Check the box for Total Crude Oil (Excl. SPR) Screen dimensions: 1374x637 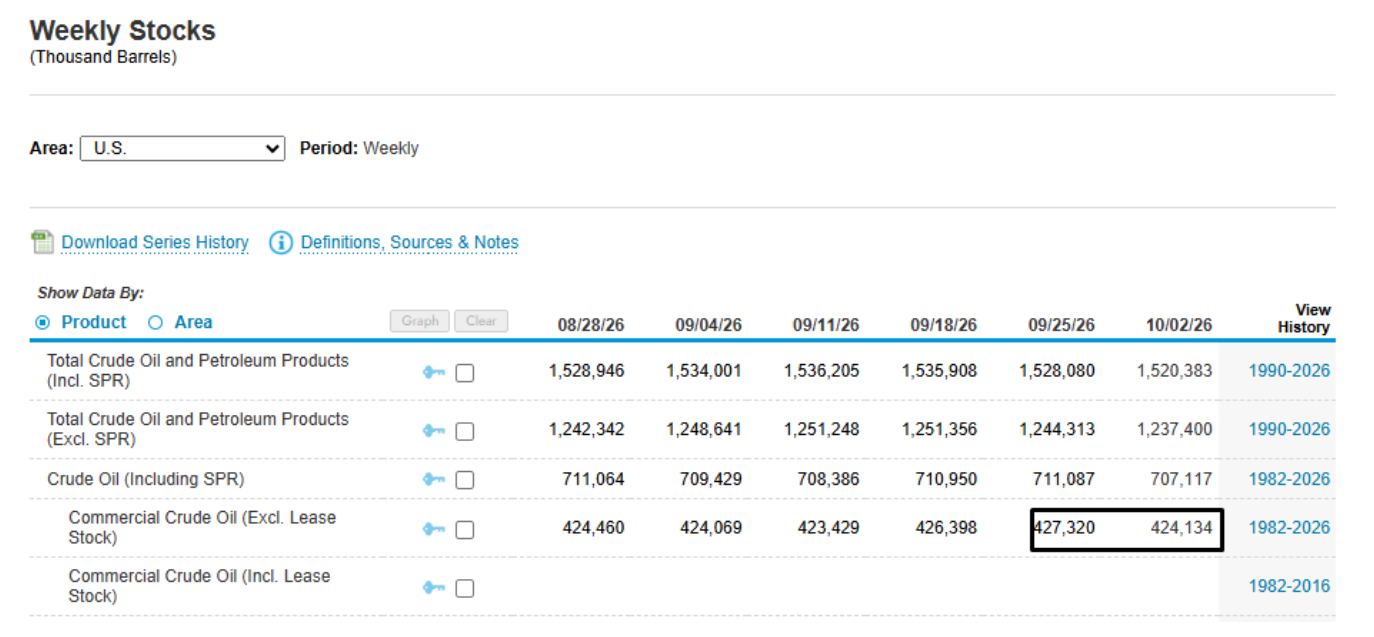pos(465,432)
